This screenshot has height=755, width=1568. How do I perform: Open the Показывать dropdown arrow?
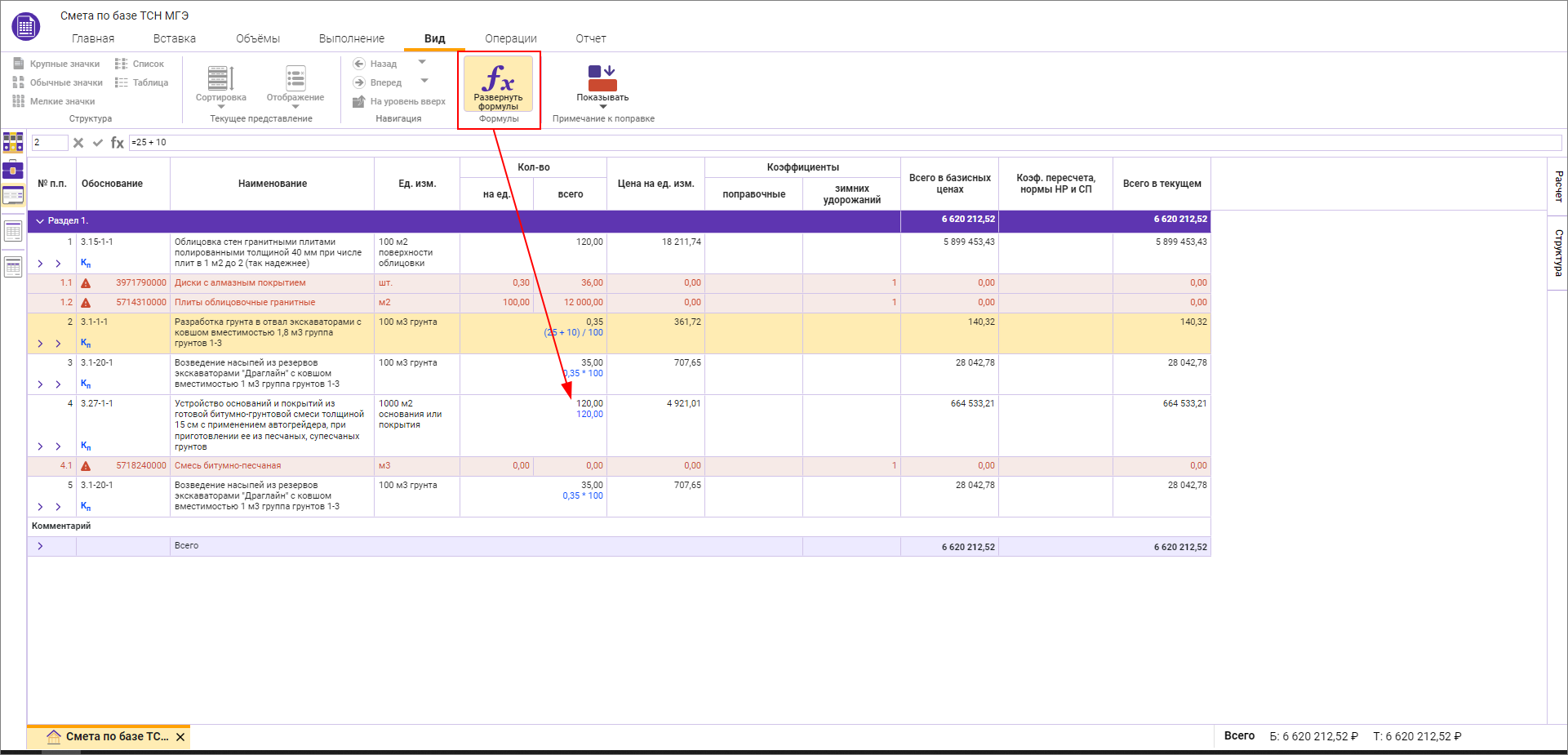[x=603, y=107]
